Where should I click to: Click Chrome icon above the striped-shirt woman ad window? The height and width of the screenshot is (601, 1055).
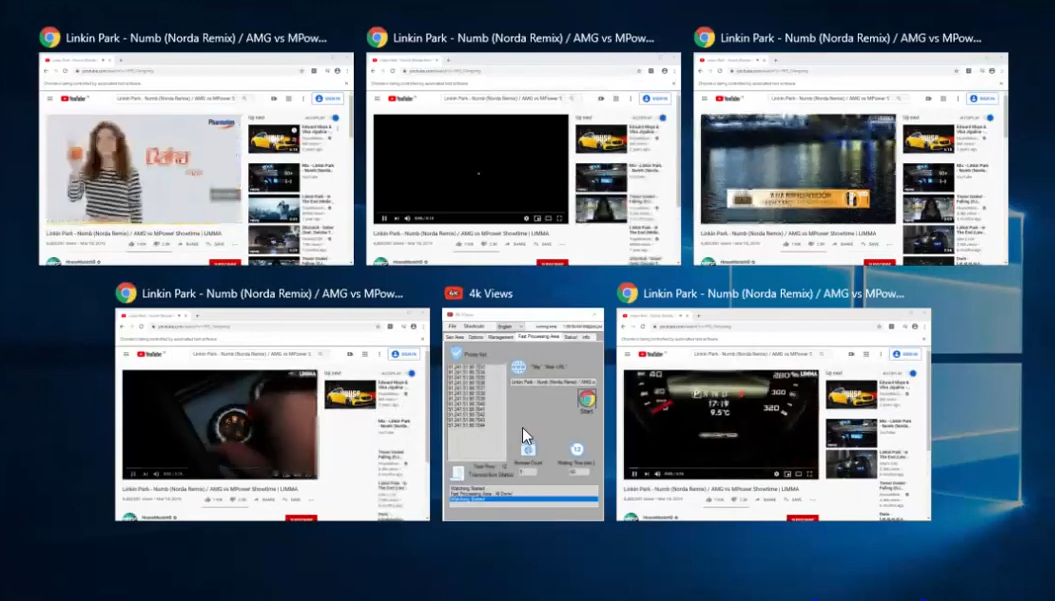50,38
